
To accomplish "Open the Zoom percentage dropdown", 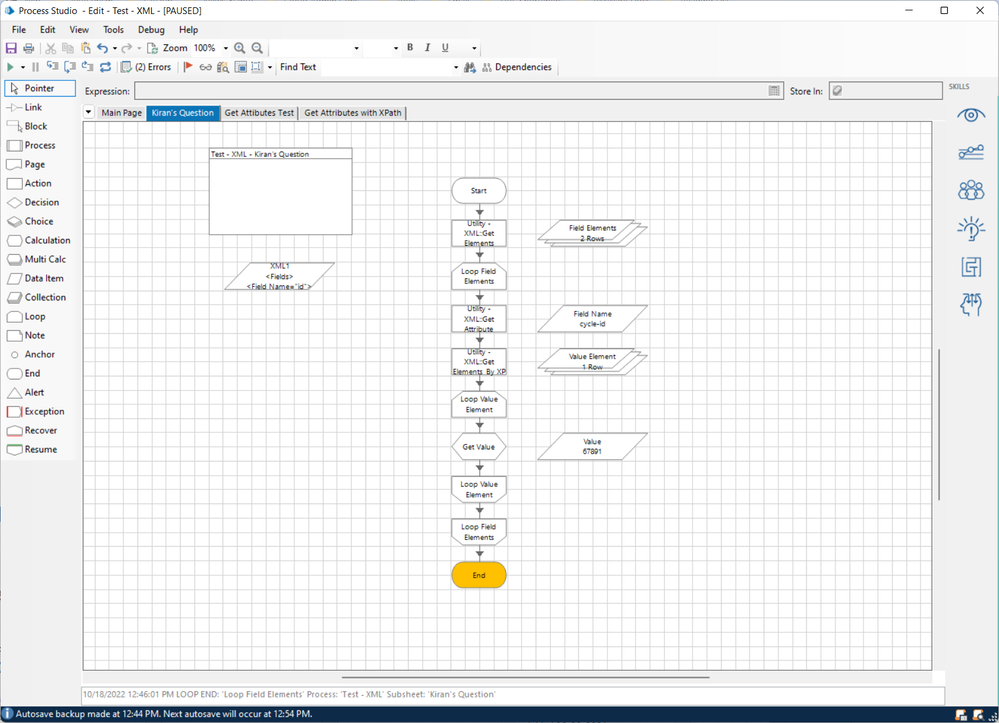I will 226,48.
